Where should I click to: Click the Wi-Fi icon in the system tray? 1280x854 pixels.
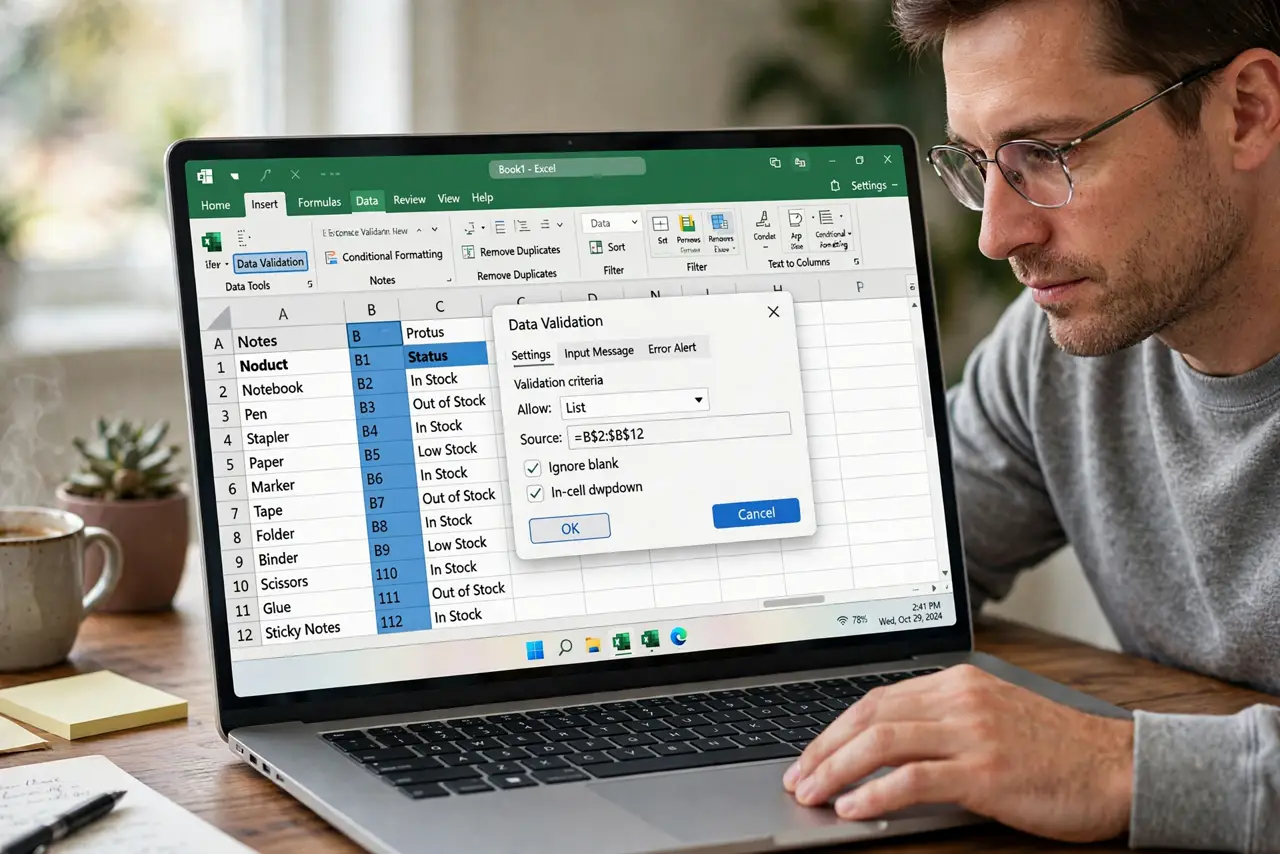coord(841,620)
